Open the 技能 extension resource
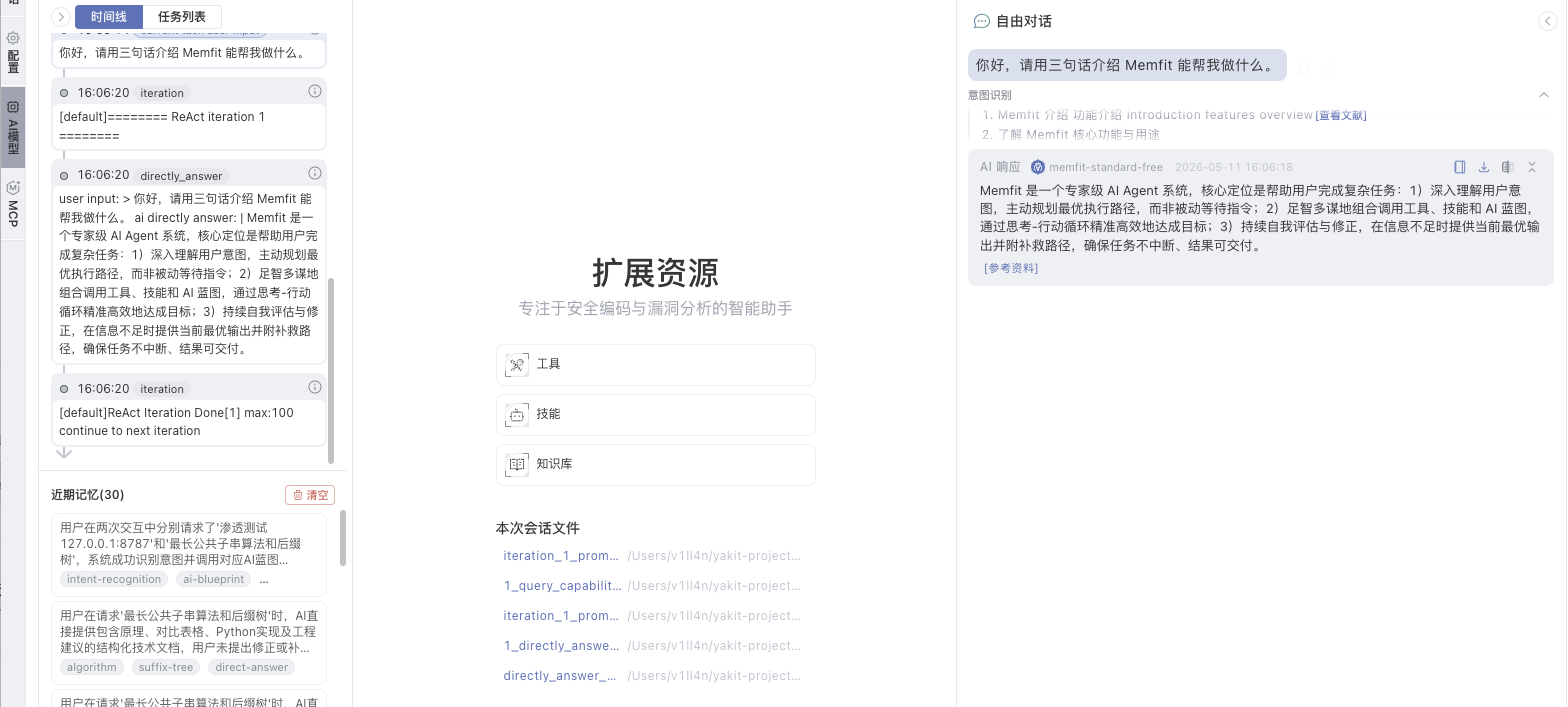The image size is (1568, 707). tap(656, 414)
